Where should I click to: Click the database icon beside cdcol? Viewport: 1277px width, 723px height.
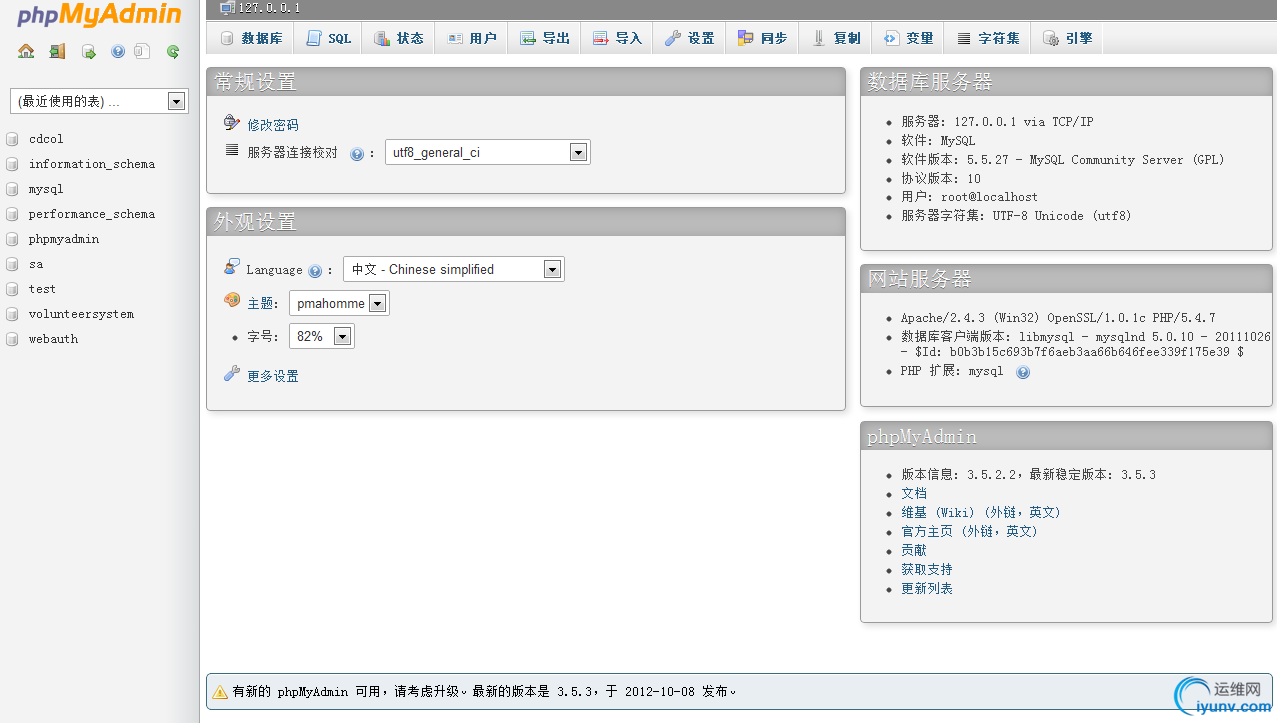(x=12, y=139)
